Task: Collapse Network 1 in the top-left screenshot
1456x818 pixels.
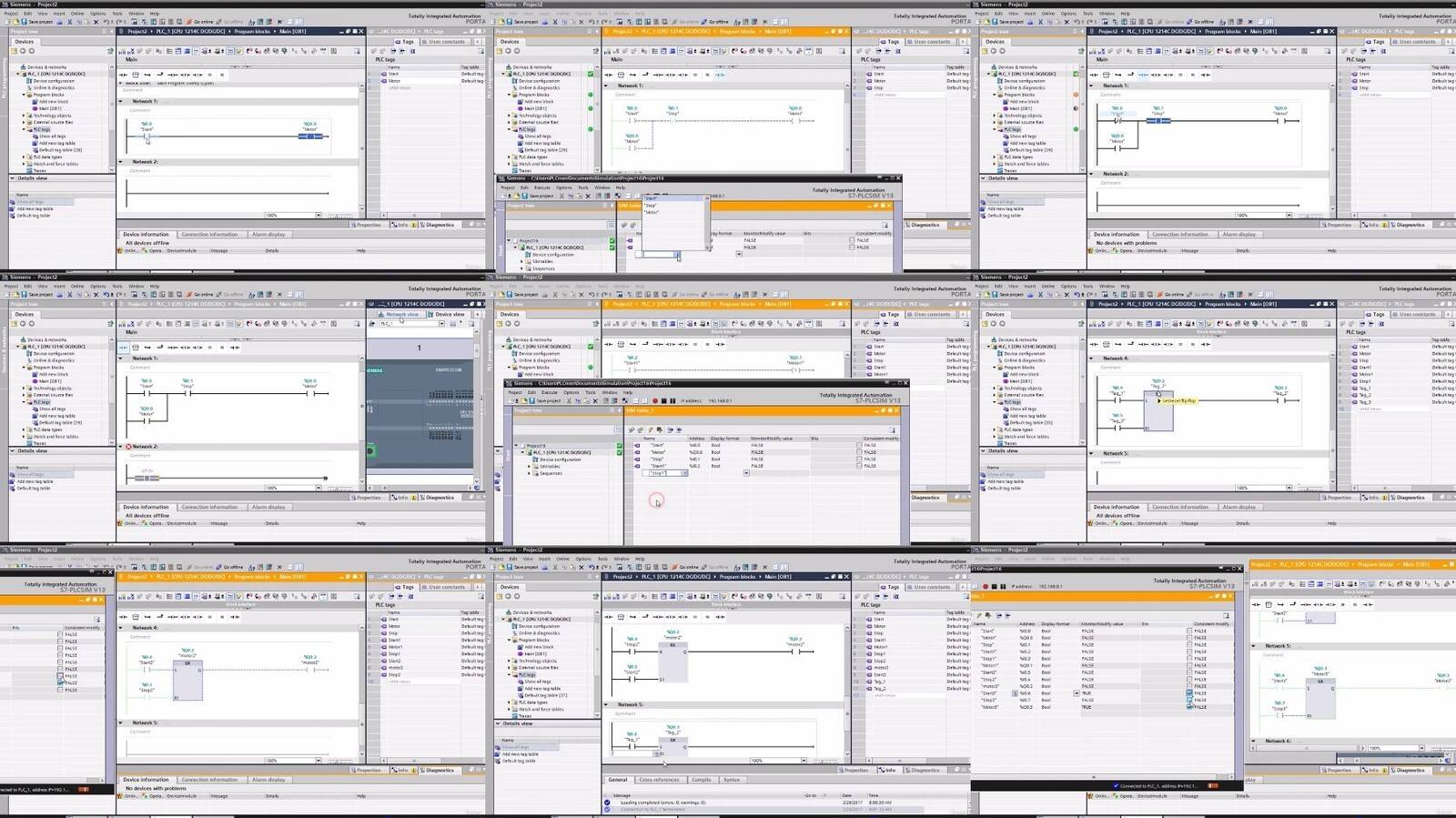Action: tap(120, 101)
